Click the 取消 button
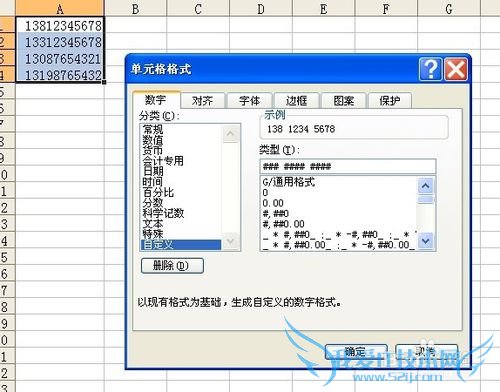This screenshot has height=392, width=500. point(426,351)
